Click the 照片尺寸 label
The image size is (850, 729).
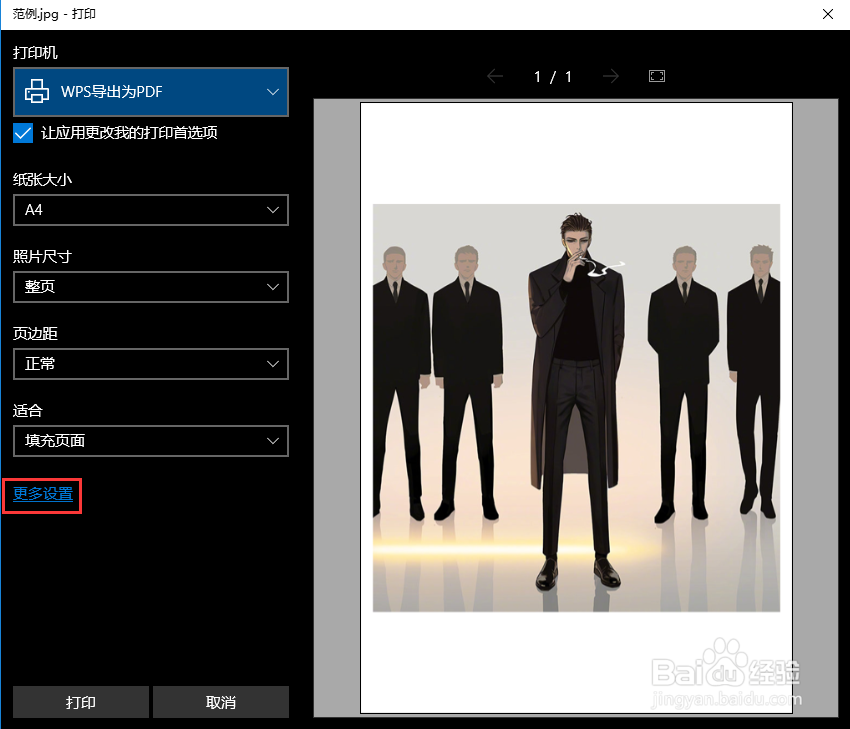(x=42, y=256)
